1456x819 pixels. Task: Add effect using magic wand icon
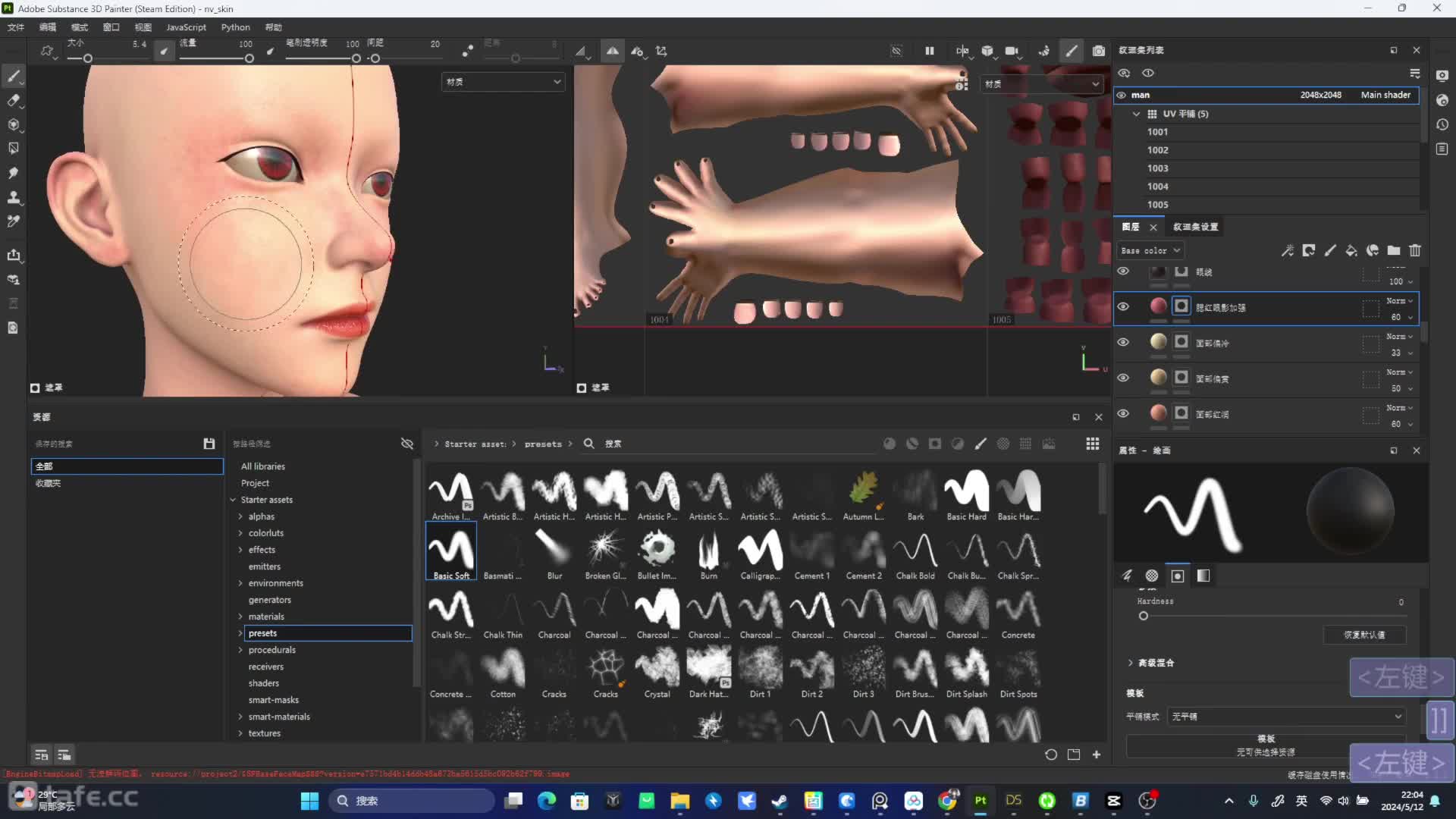1288,250
